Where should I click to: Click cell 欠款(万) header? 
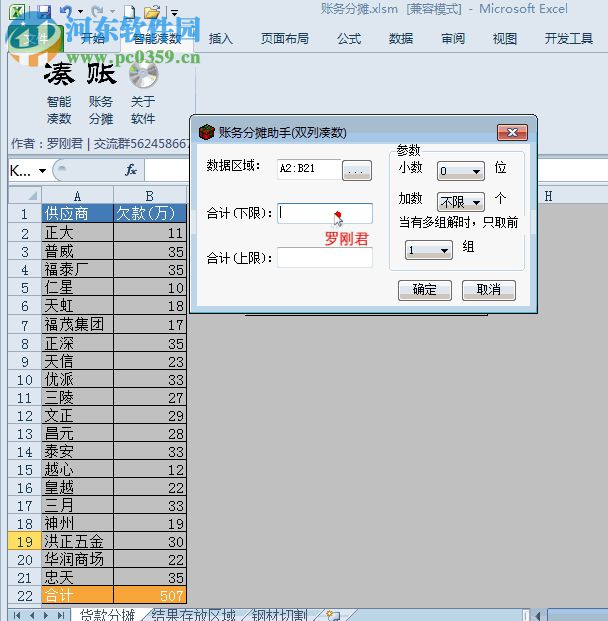click(x=150, y=213)
